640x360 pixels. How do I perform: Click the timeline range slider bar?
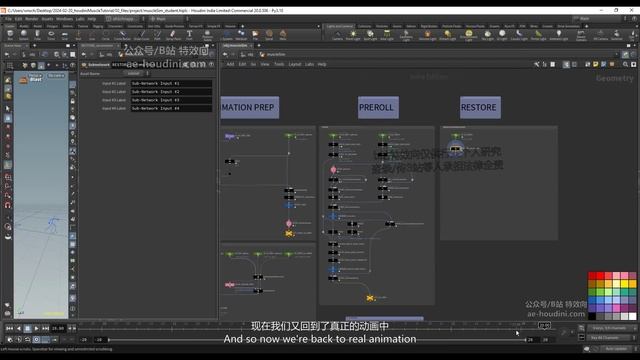point(317,340)
